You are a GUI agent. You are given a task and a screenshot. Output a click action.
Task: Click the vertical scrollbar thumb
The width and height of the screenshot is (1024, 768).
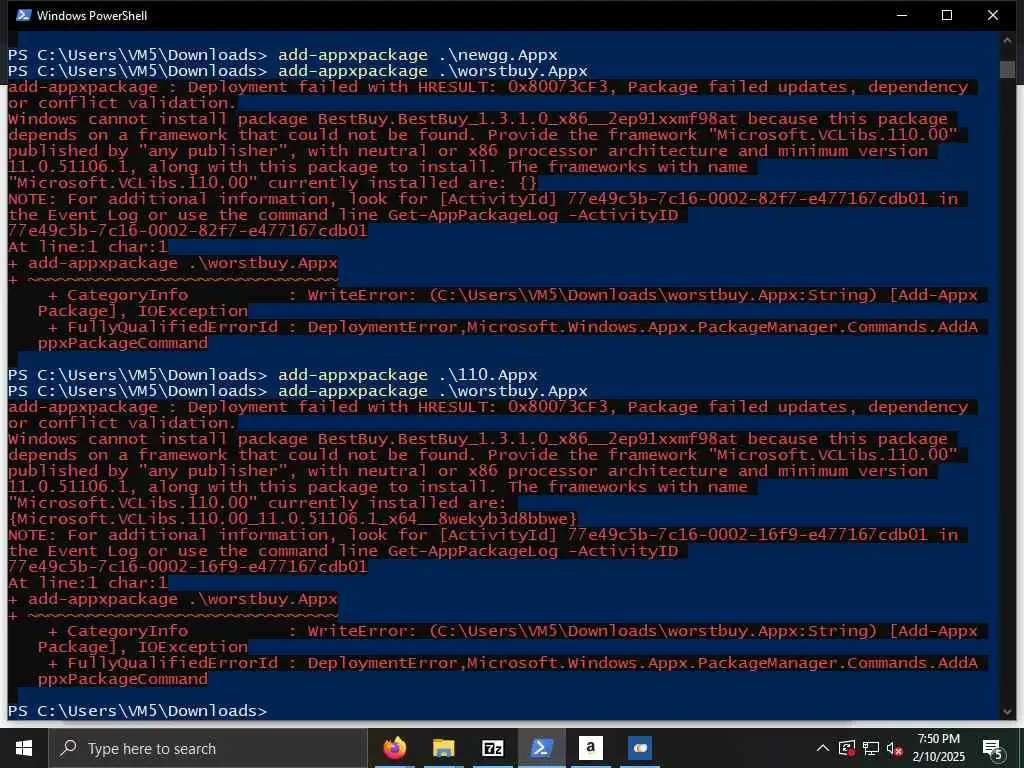pyautogui.click(x=1007, y=69)
